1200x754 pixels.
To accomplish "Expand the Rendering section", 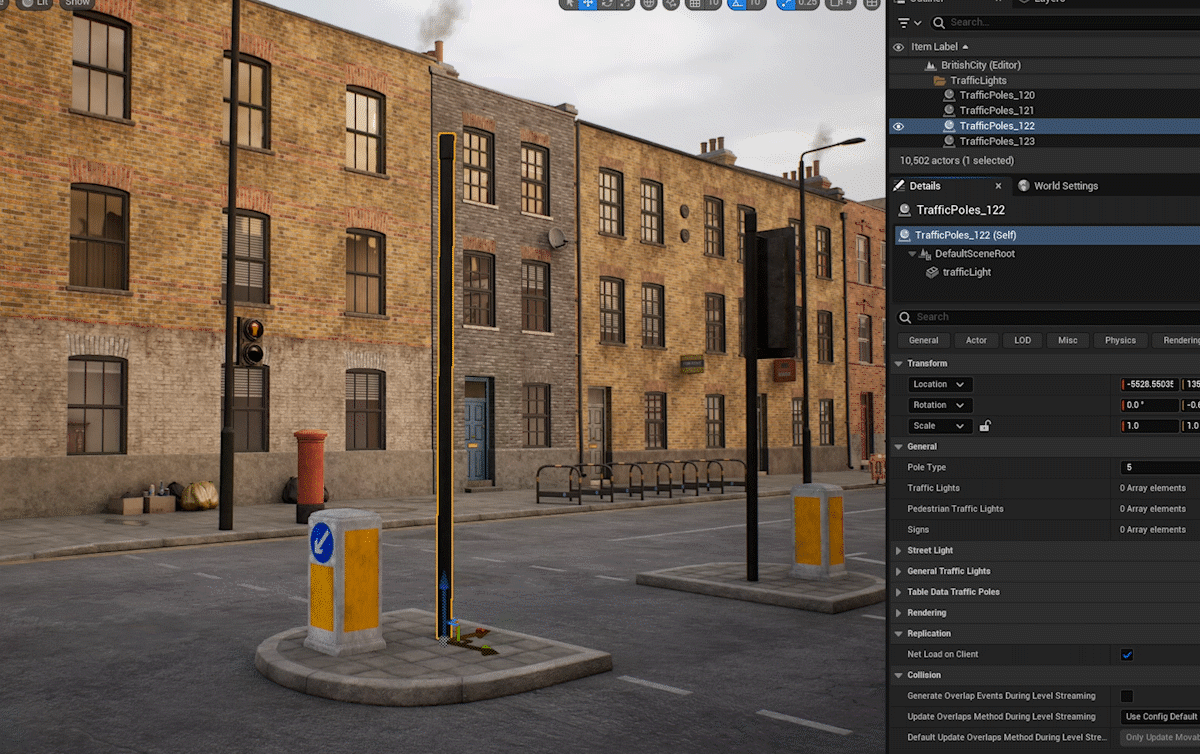I will click(x=898, y=613).
